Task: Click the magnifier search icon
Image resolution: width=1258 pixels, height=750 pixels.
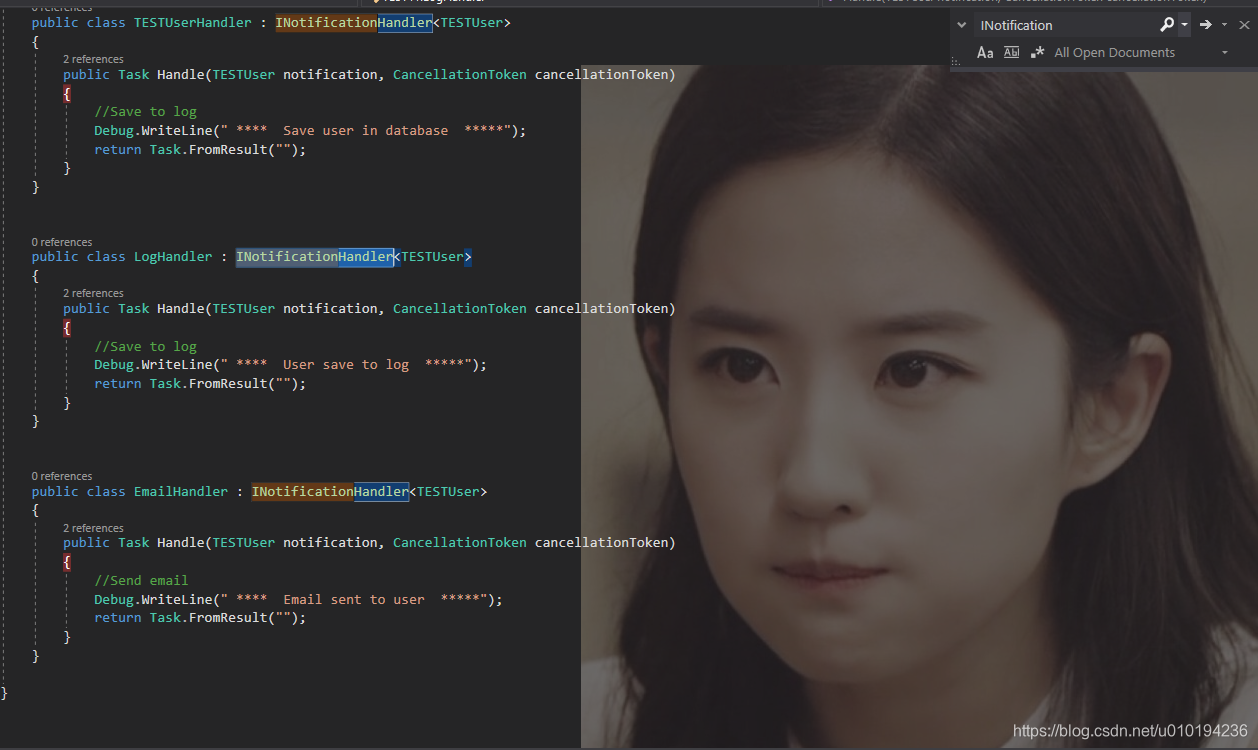Action: pos(1166,25)
